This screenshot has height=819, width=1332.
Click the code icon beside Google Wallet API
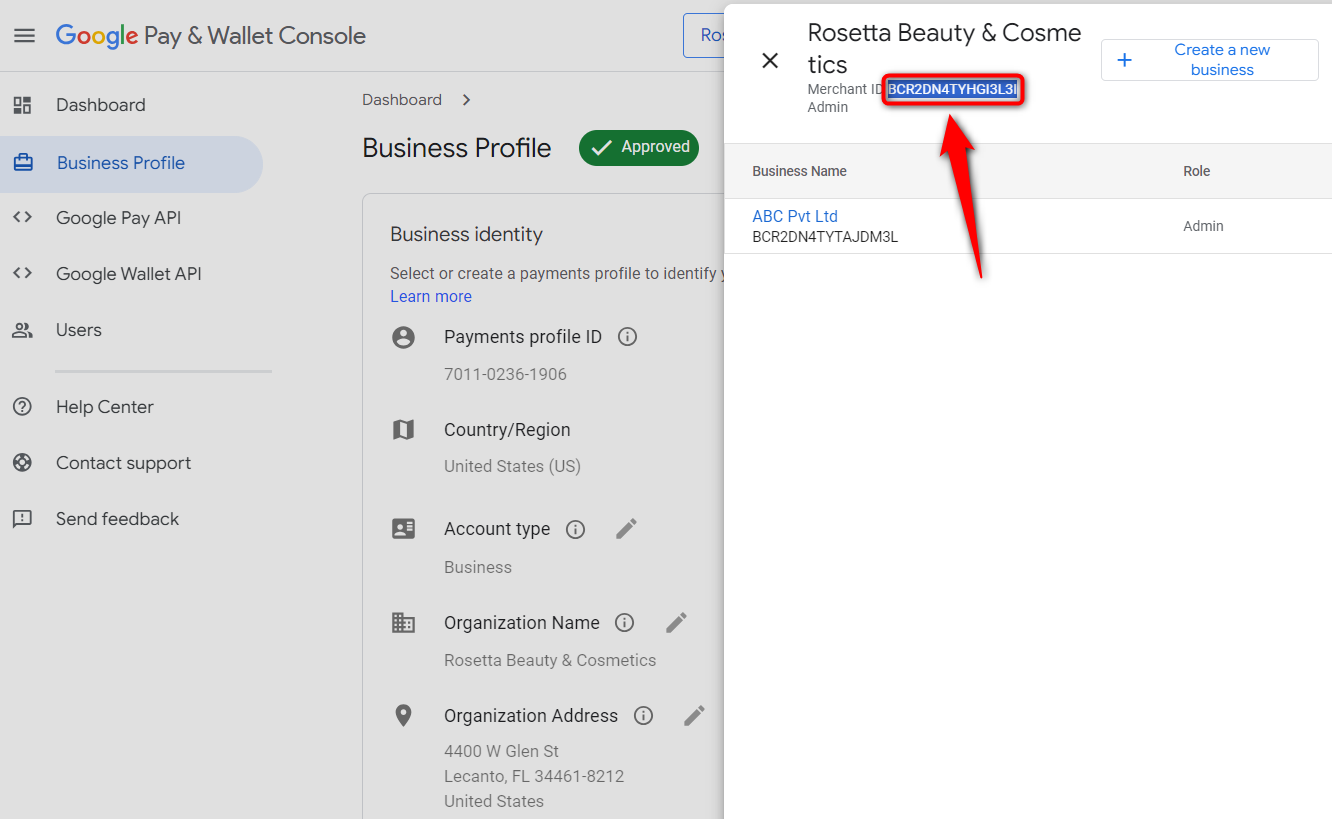[x=22, y=274]
